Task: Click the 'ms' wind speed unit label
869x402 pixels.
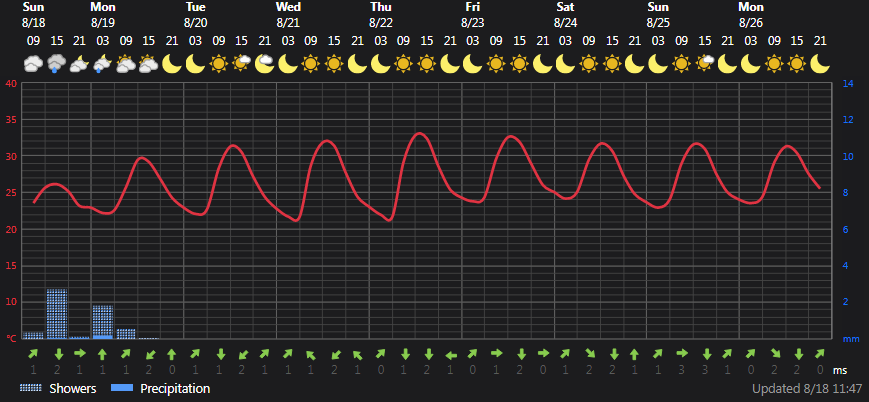Action: pyautogui.click(x=840, y=370)
